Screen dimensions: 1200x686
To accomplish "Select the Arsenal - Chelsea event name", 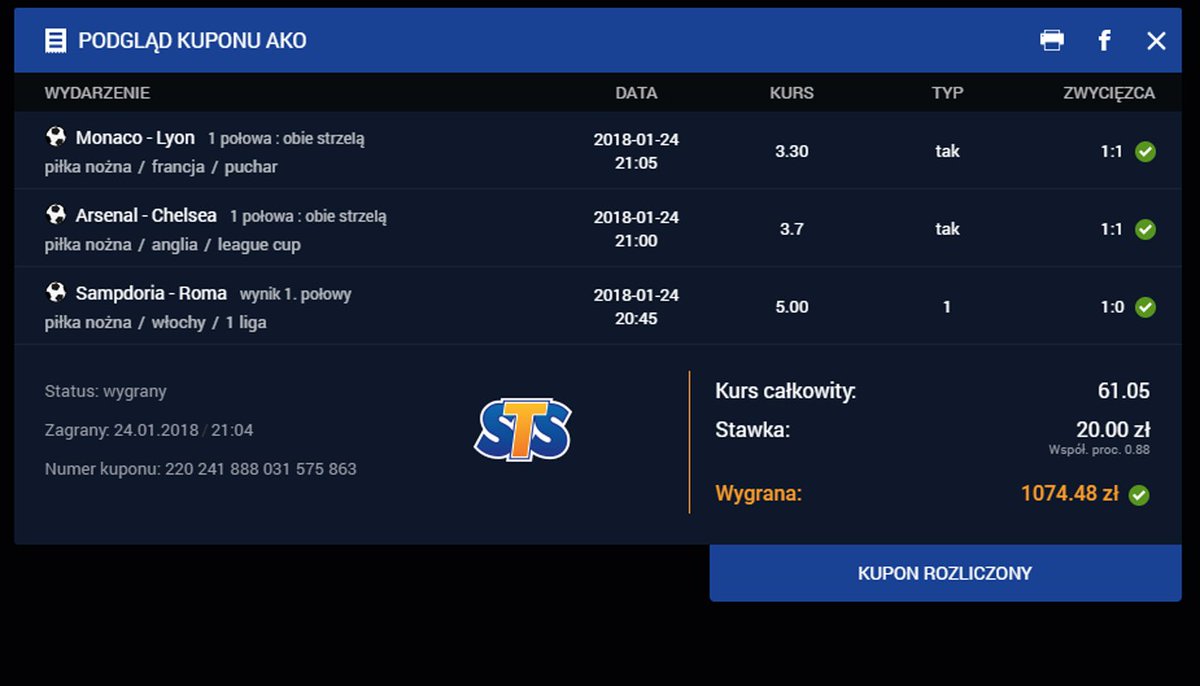I will pos(146,216).
